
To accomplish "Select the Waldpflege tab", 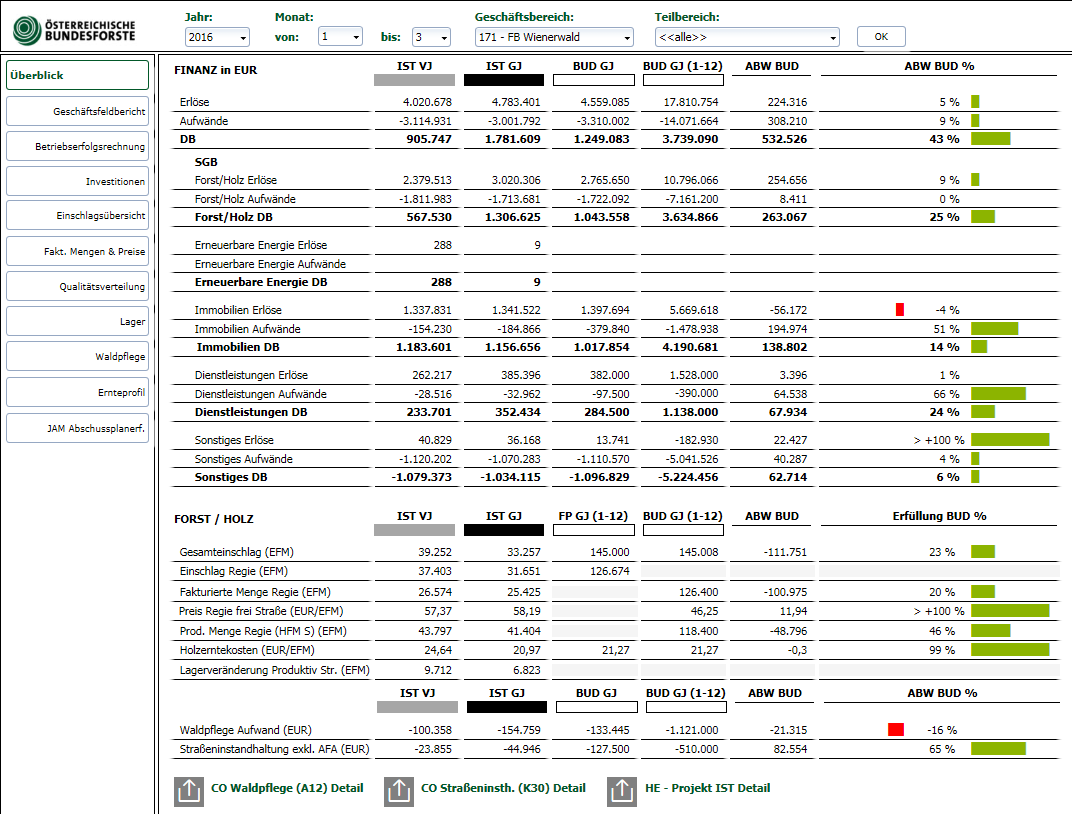I will tap(77, 356).
